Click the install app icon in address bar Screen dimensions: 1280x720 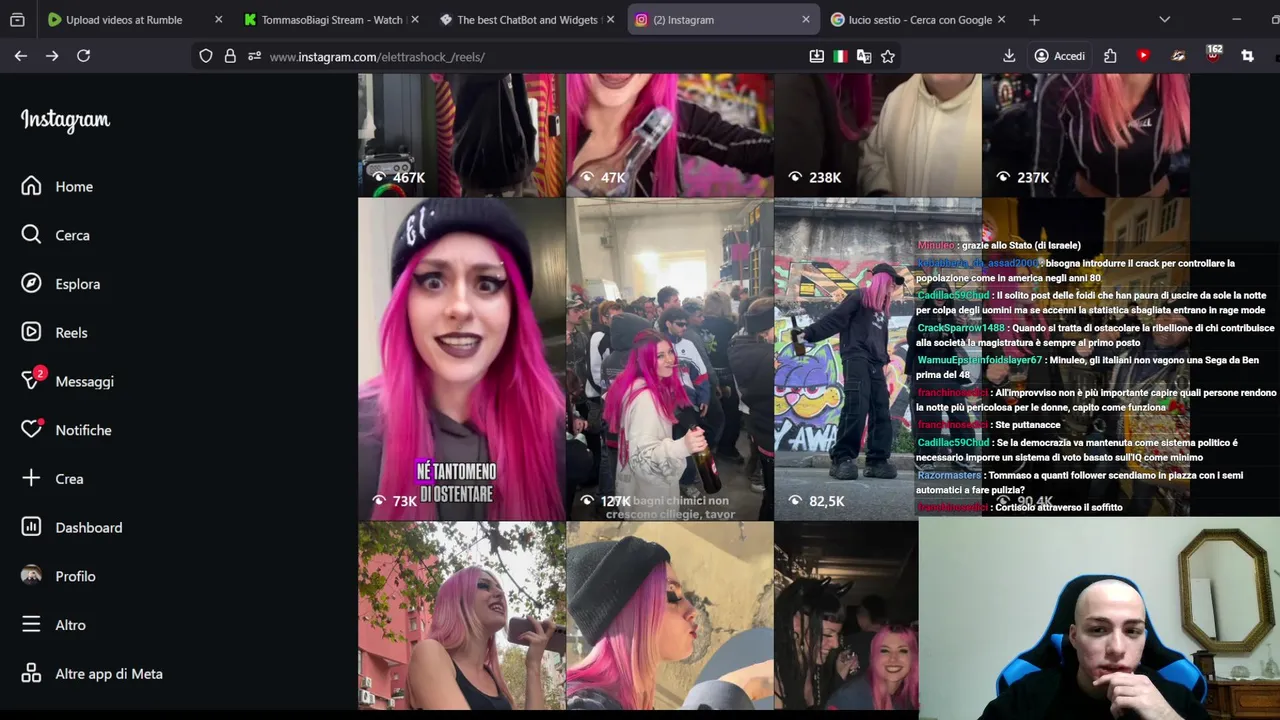point(816,56)
